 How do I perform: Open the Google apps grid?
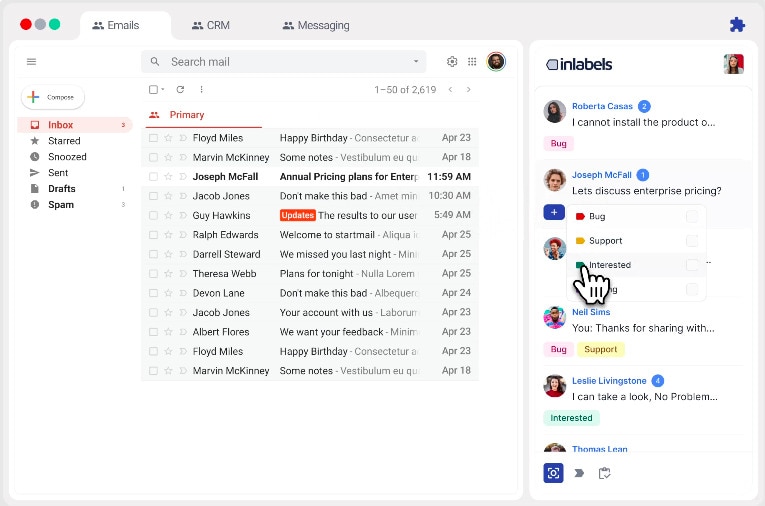(x=472, y=62)
